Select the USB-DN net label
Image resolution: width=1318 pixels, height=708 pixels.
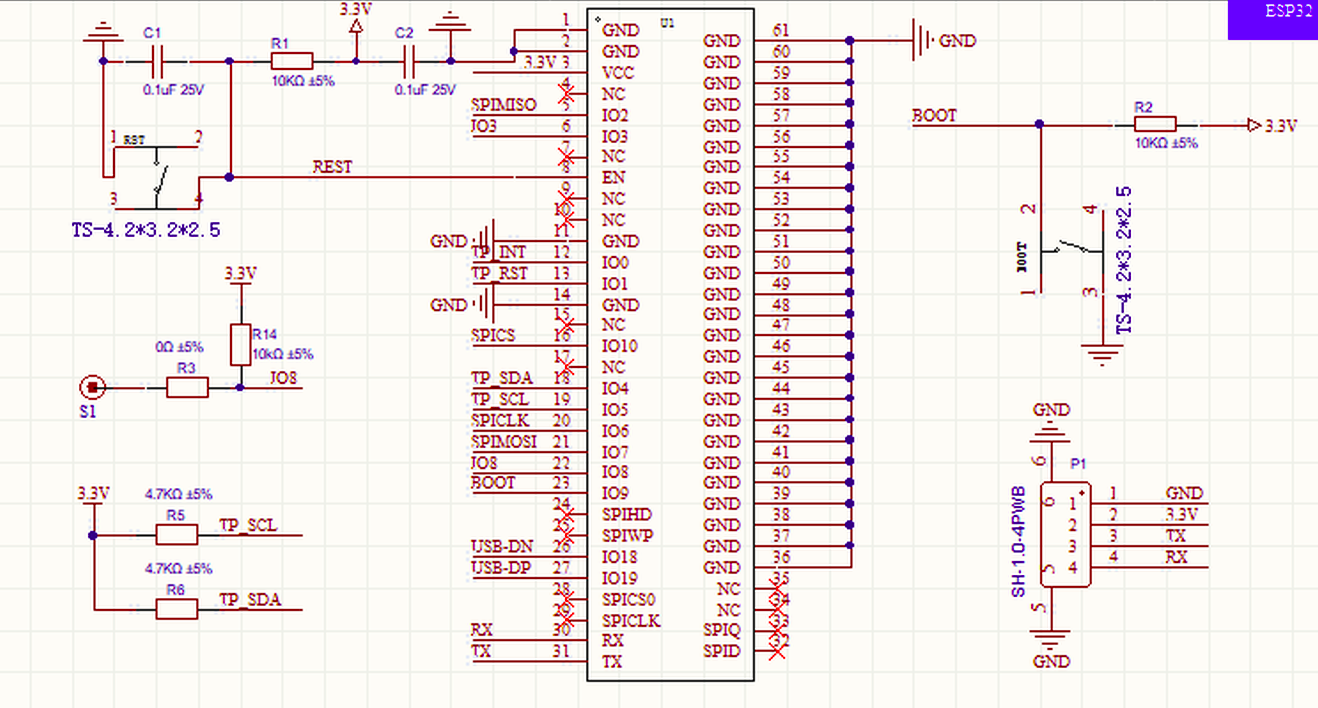click(501, 547)
